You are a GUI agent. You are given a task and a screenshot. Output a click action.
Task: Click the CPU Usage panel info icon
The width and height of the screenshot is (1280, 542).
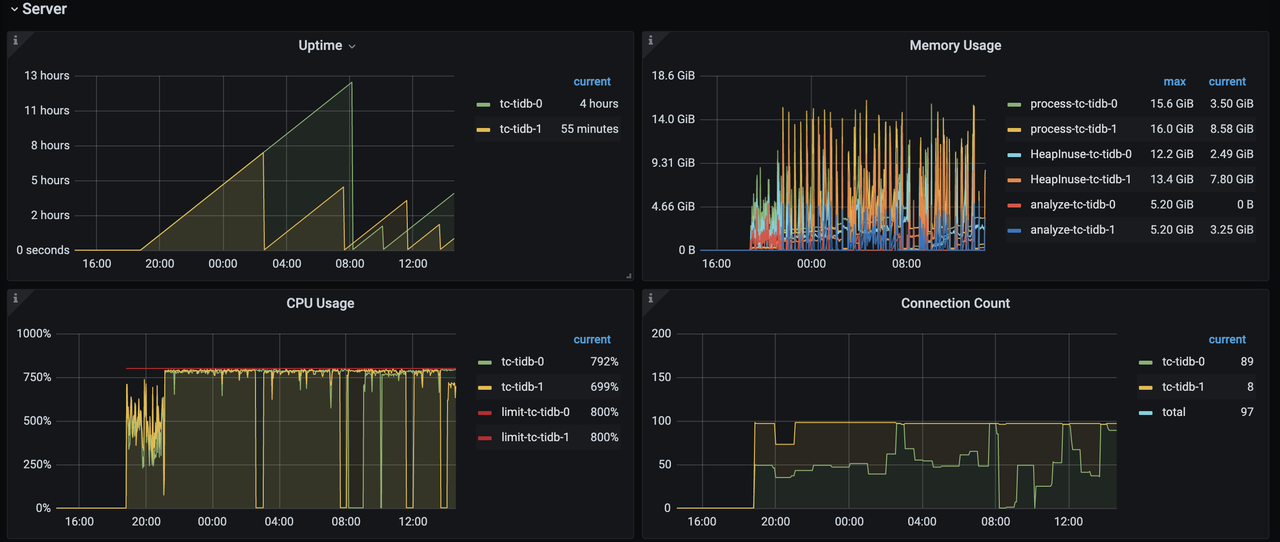[15, 298]
